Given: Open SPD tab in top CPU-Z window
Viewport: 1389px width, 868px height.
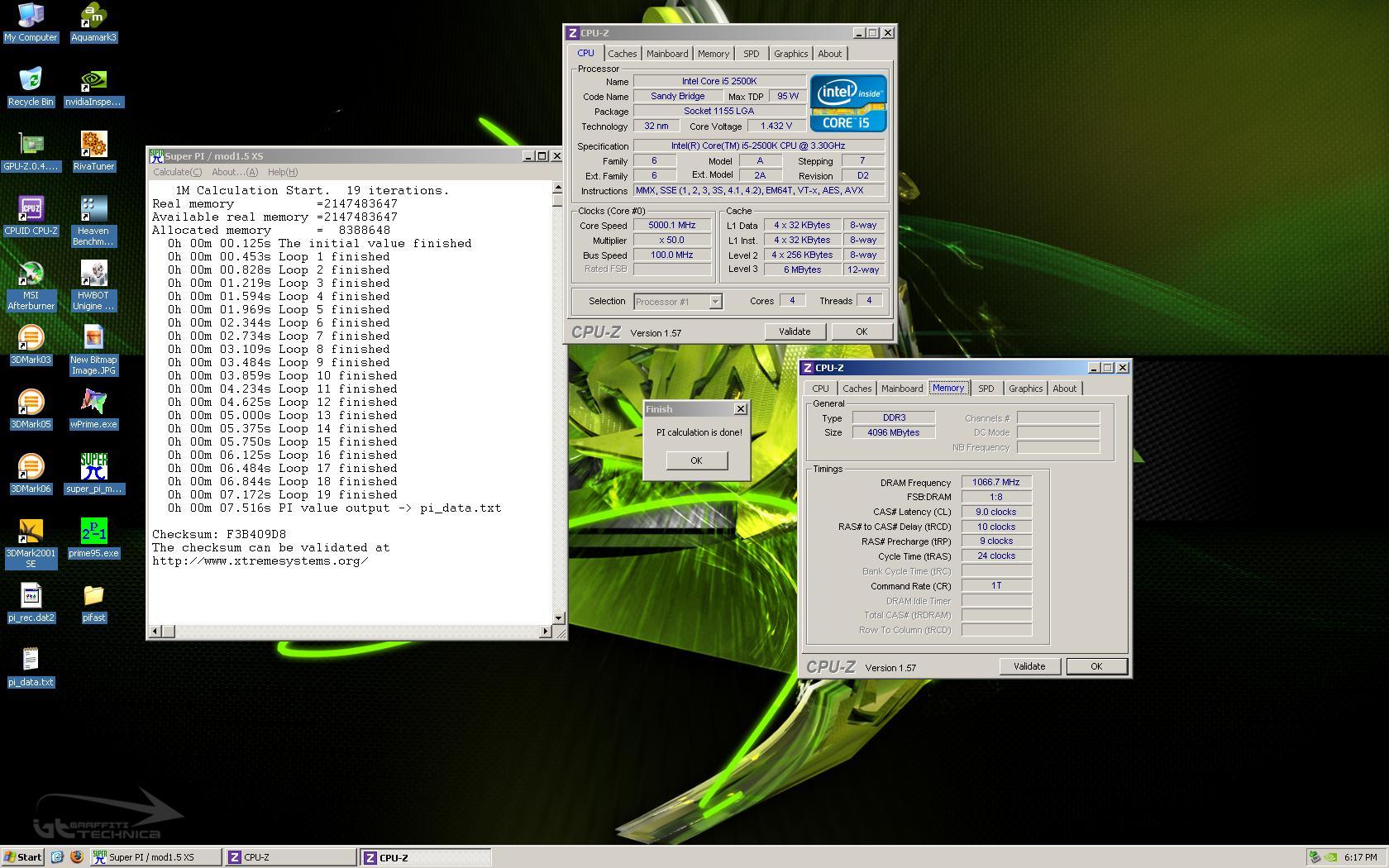Looking at the screenshot, I should click(751, 54).
